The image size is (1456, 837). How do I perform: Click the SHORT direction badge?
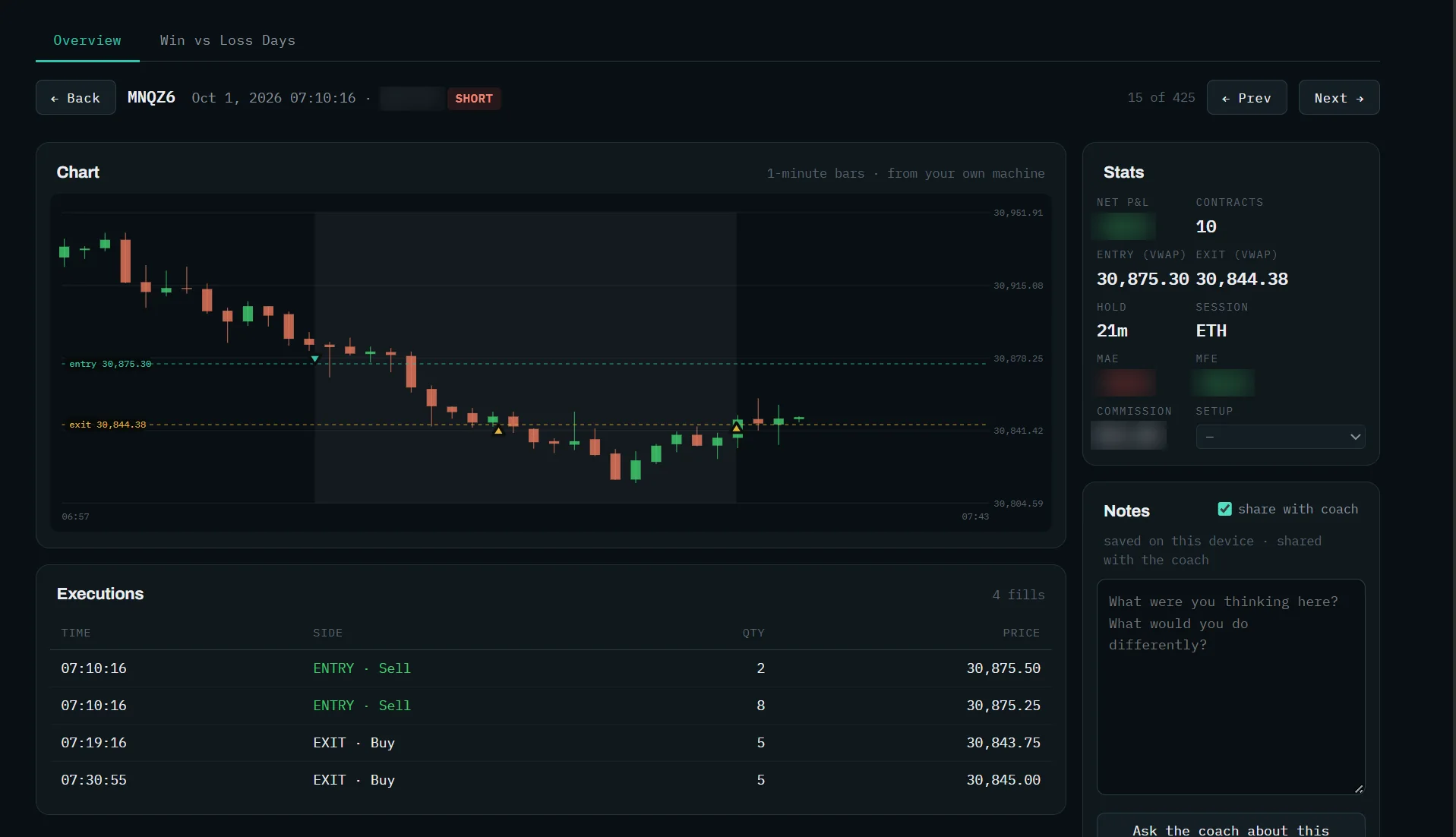click(474, 99)
